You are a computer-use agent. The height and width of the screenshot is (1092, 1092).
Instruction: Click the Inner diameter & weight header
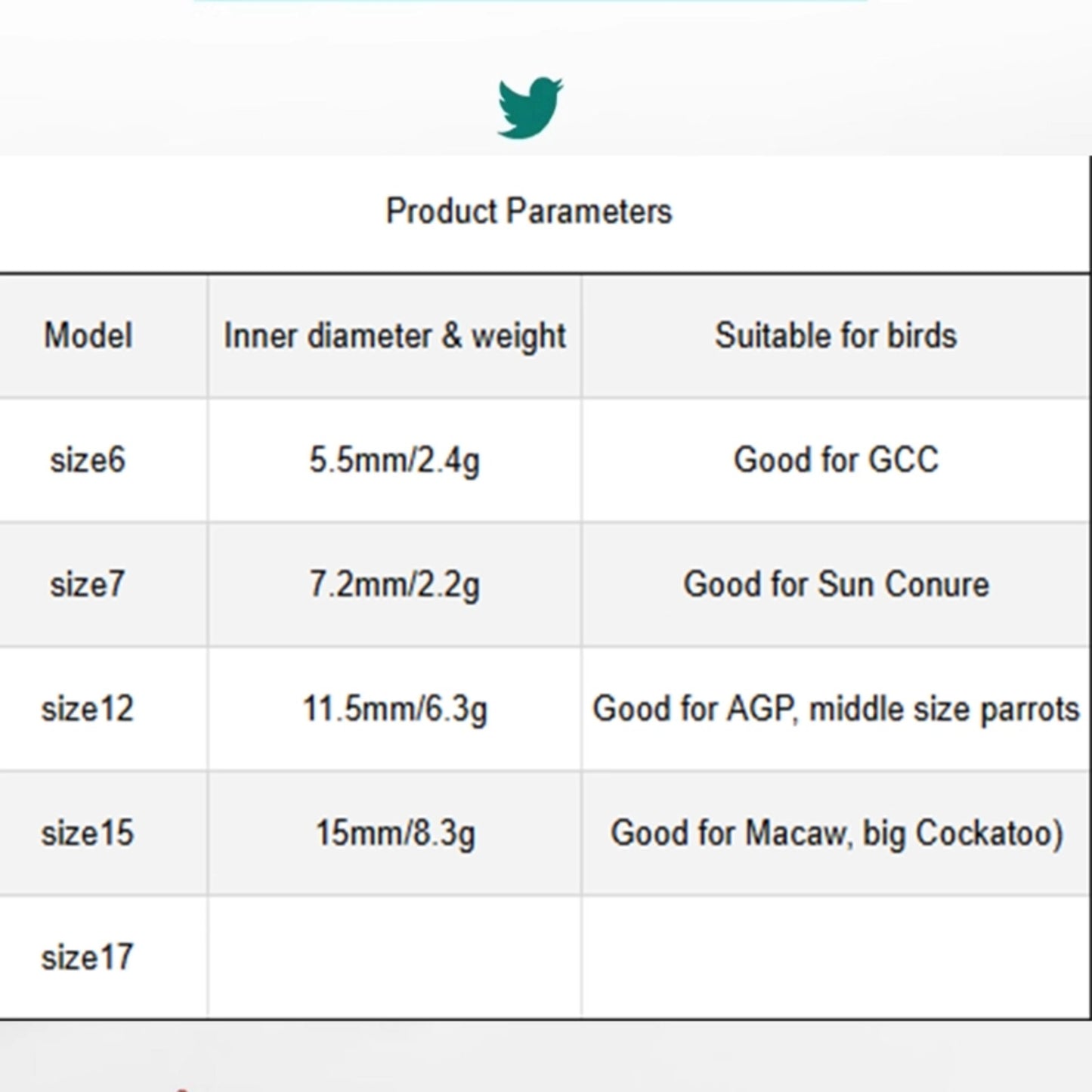tap(394, 336)
